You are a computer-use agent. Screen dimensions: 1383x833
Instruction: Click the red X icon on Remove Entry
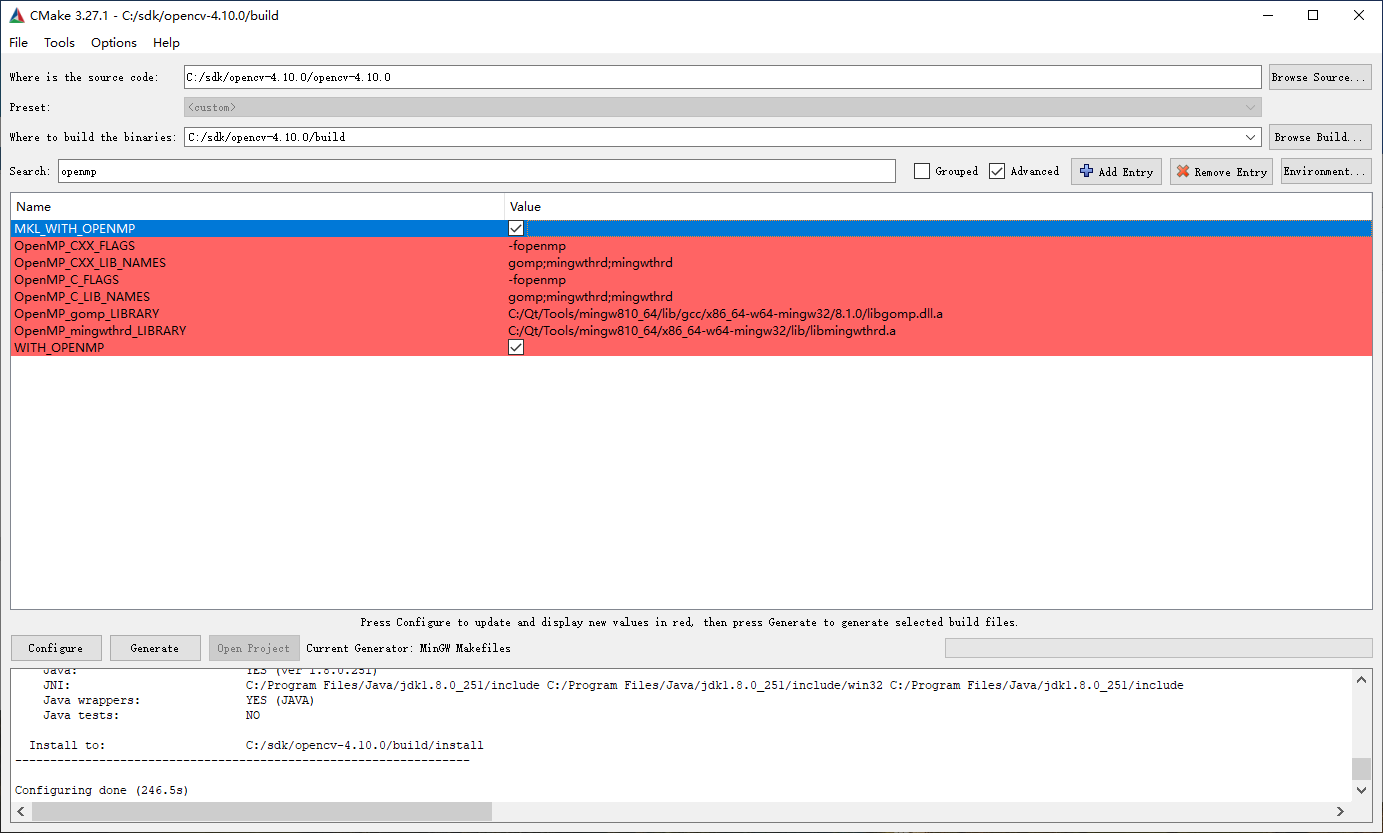coord(1184,172)
